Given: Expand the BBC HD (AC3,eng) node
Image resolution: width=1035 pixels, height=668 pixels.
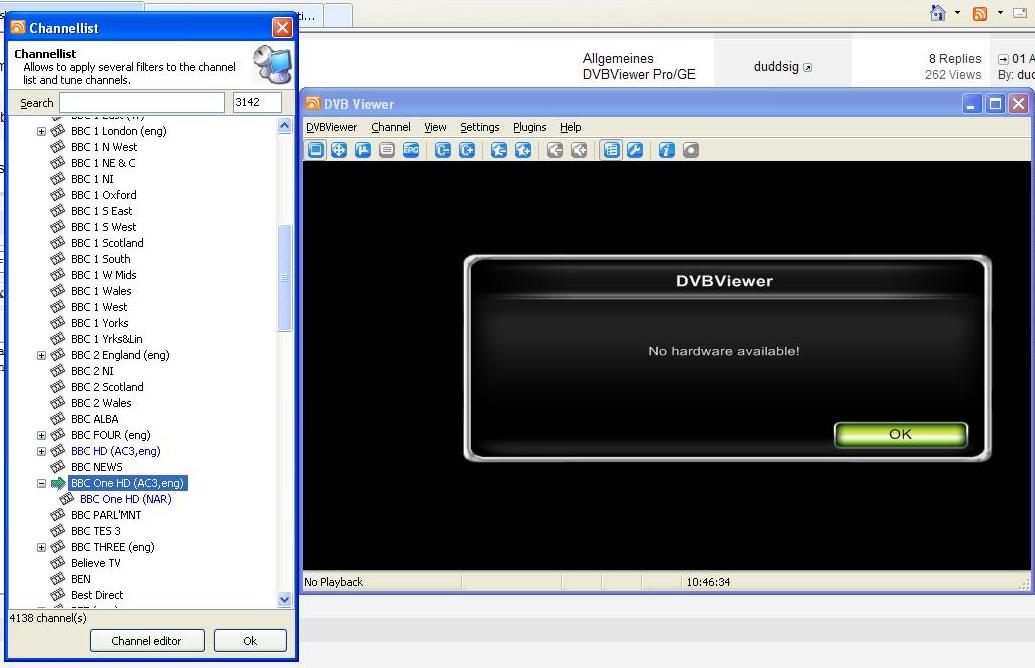Looking at the screenshot, I should point(41,451).
